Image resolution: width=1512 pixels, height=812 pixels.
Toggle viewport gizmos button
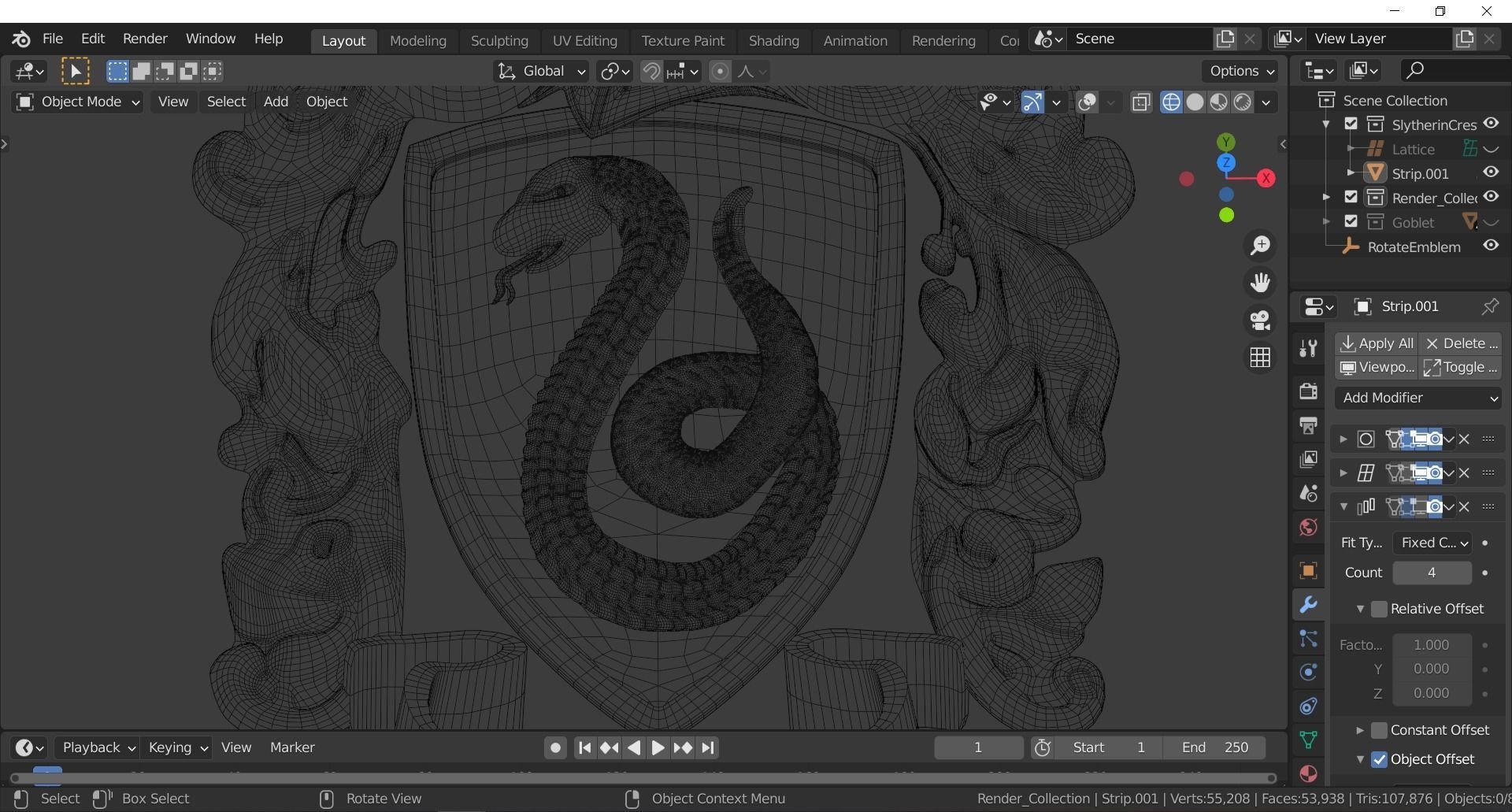(1032, 102)
